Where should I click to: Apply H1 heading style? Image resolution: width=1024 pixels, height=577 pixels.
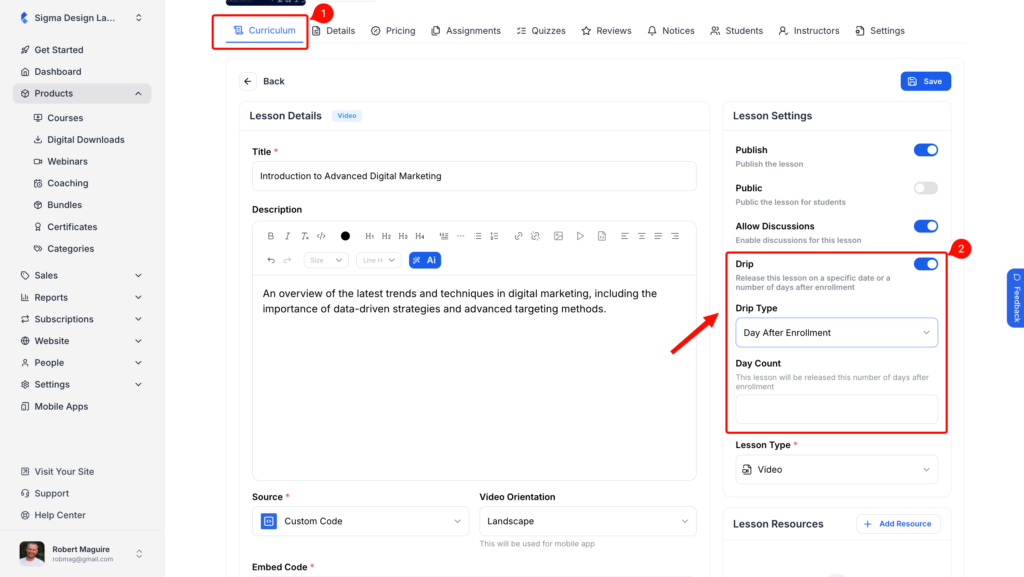(370, 236)
